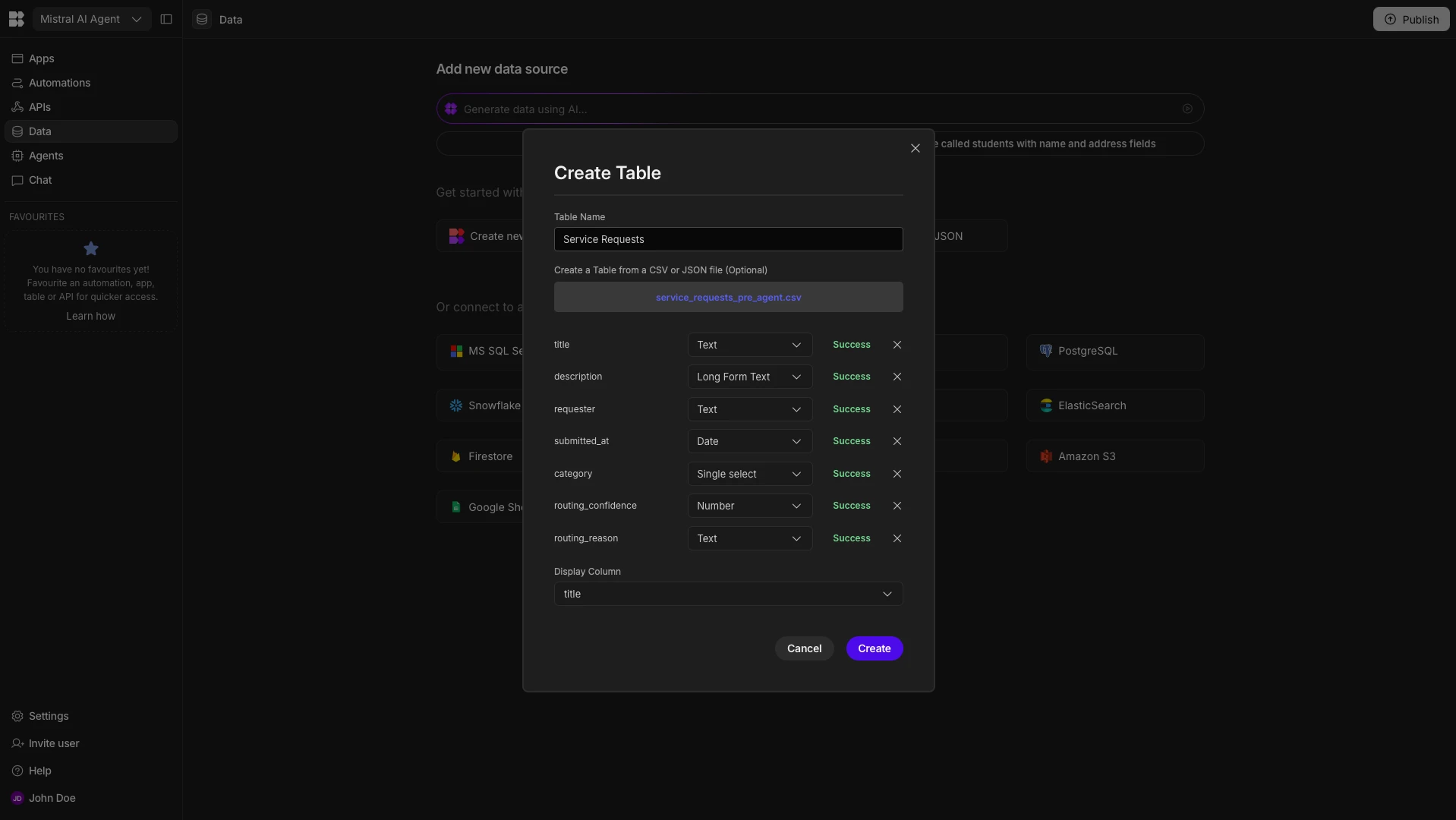Remove the submitted_at column
The width and height of the screenshot is (1456, 820).
pos(897,441)
